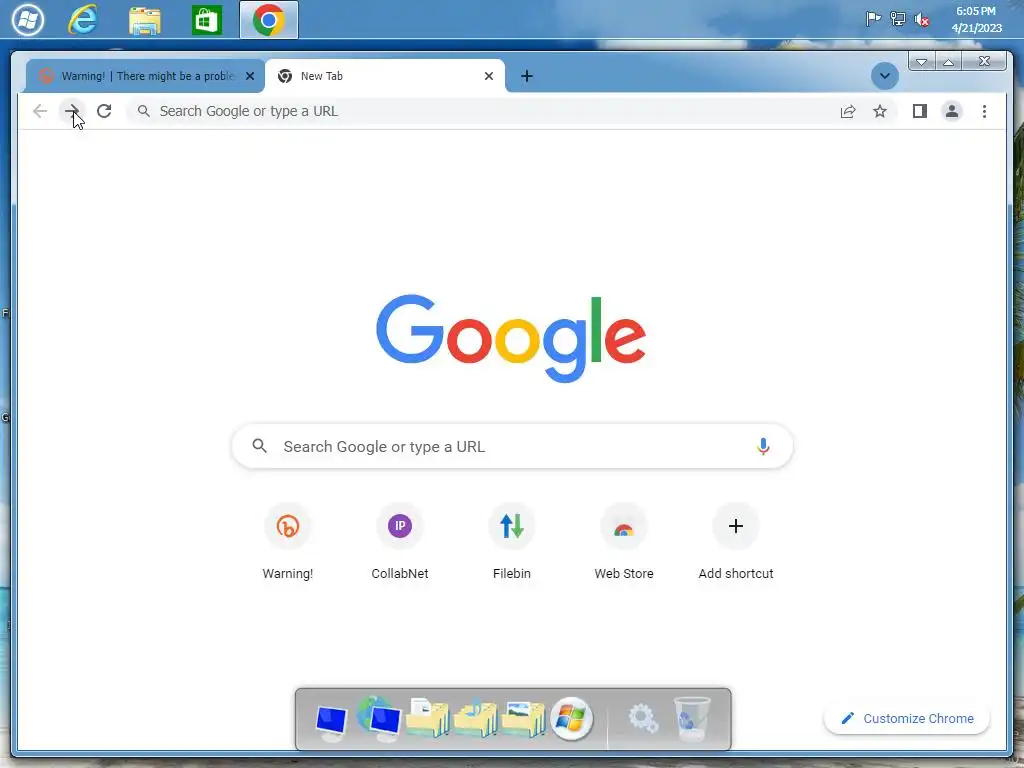The image size is (1024, 768).
Task: Click the Add shortcut tile
Action: [x=735, y=543]
